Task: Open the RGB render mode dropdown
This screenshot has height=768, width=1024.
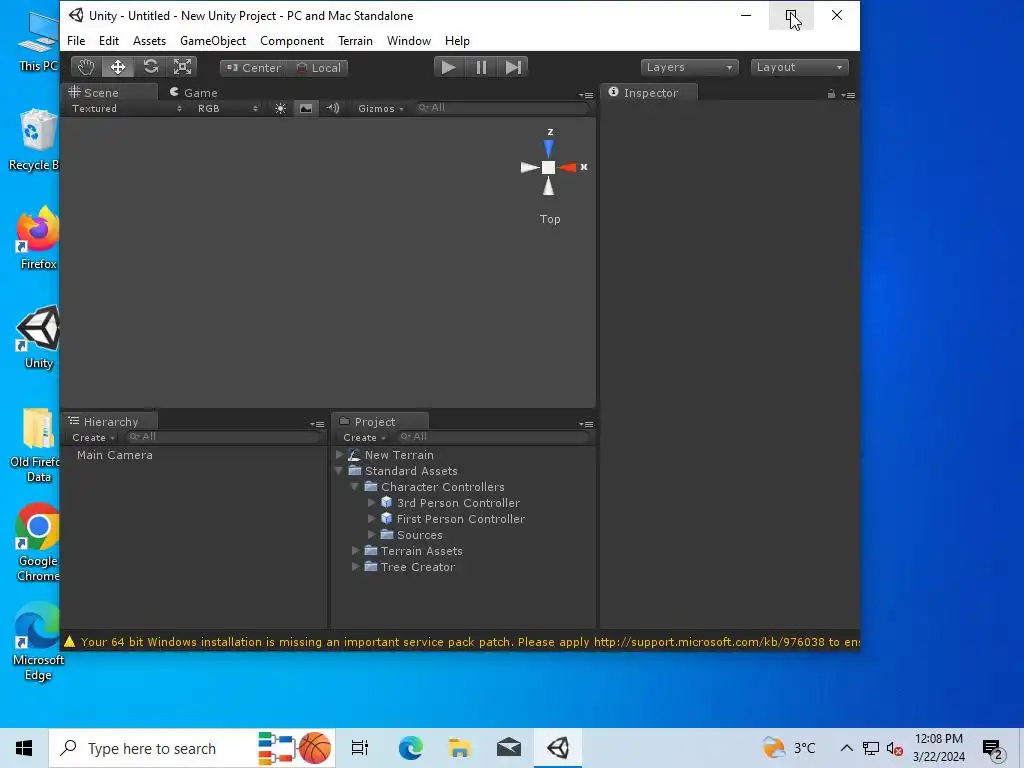Action: point(227,108)
